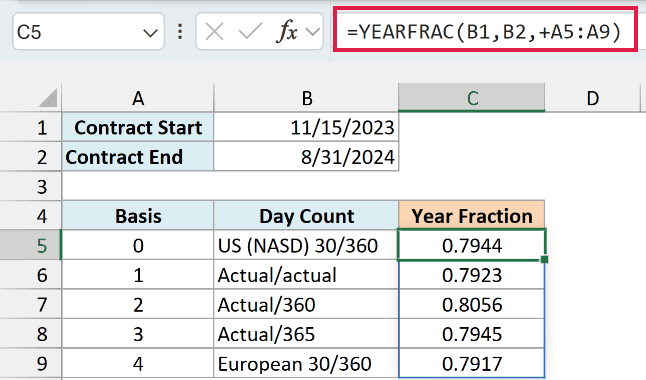Click the three-dot formula bar handle
The height and width of the screenshot is (380, 646).
(x=180, y=32)
